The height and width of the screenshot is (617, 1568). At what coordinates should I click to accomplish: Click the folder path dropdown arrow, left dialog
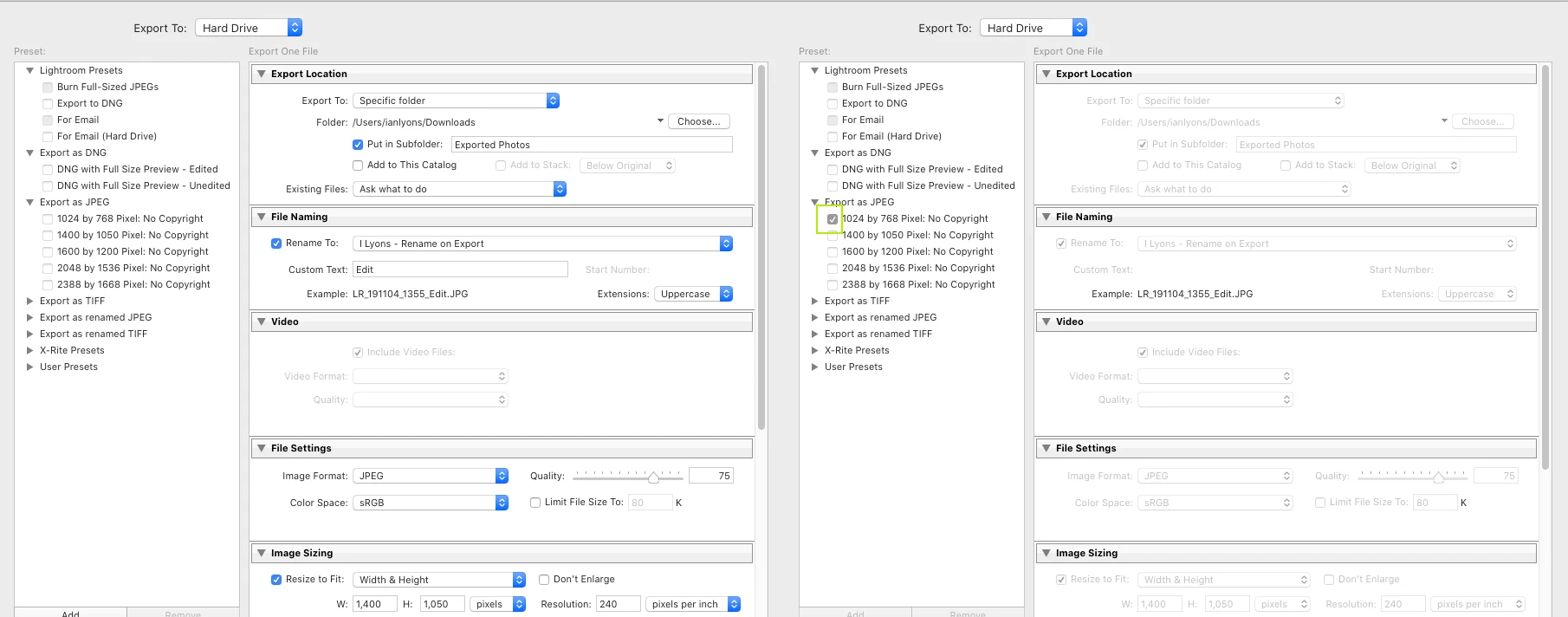[660, 121]
